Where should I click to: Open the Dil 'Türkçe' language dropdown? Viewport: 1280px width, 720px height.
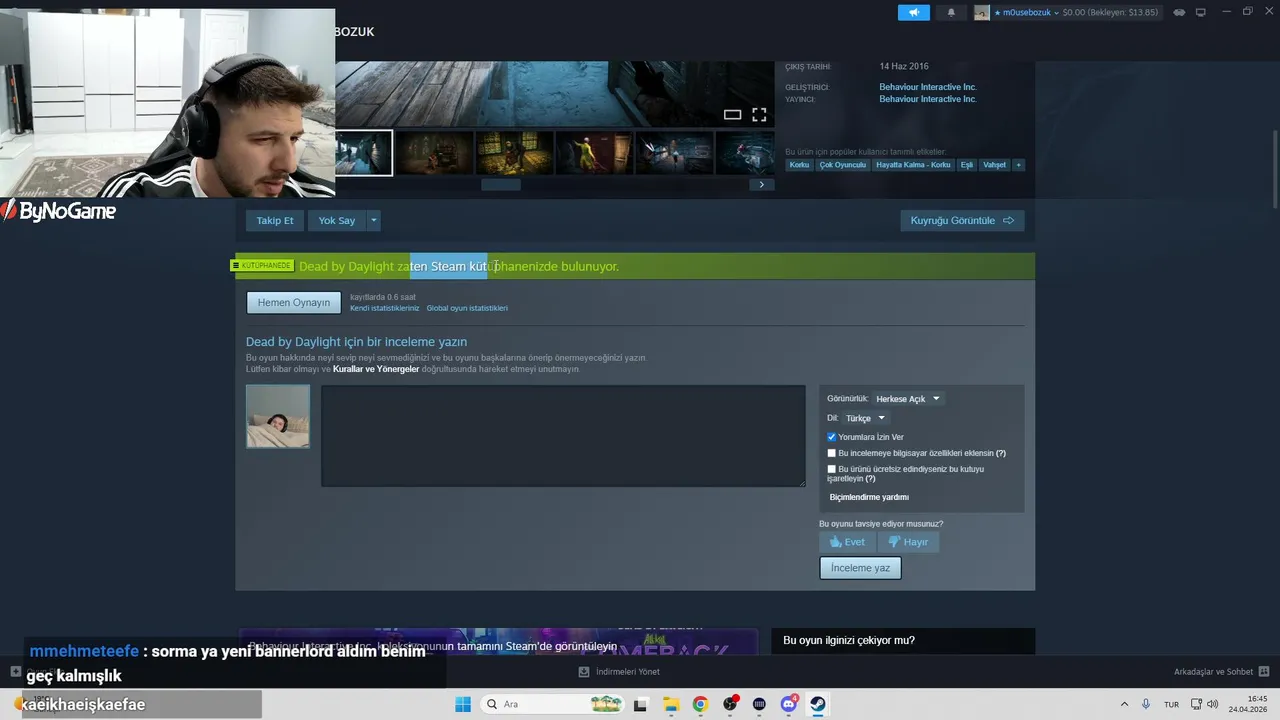(x=865, y=418)
